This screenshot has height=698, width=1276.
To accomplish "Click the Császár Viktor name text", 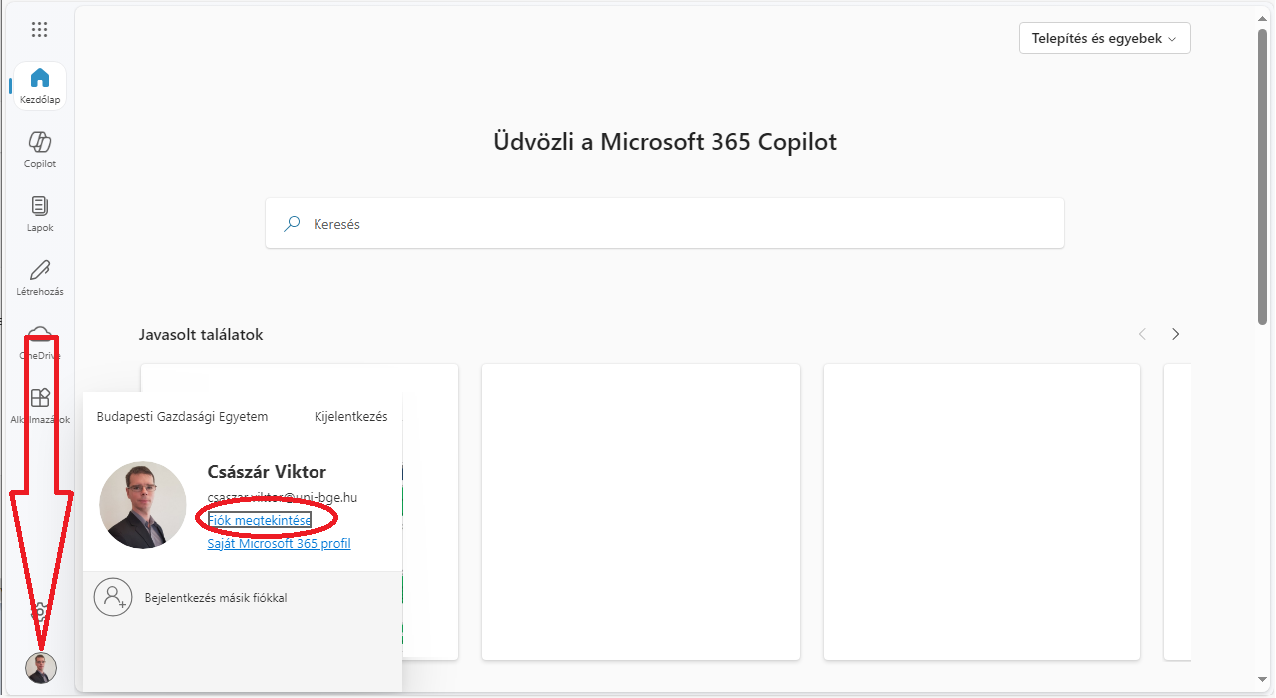I will pyautogui.click(x=267, y=472).
